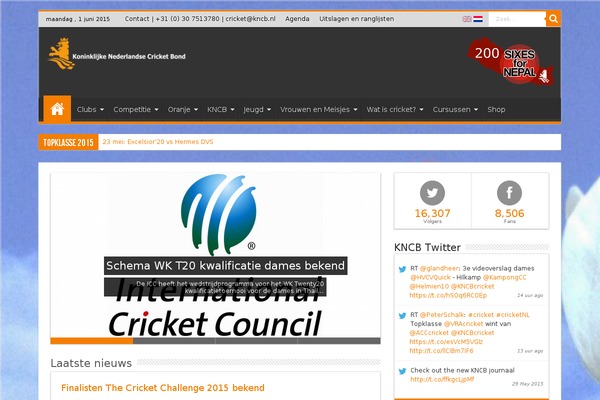Screen dimensions: 600x400
Task: Click the orange Home icon in navigation
Action: (x=57, y=109)
